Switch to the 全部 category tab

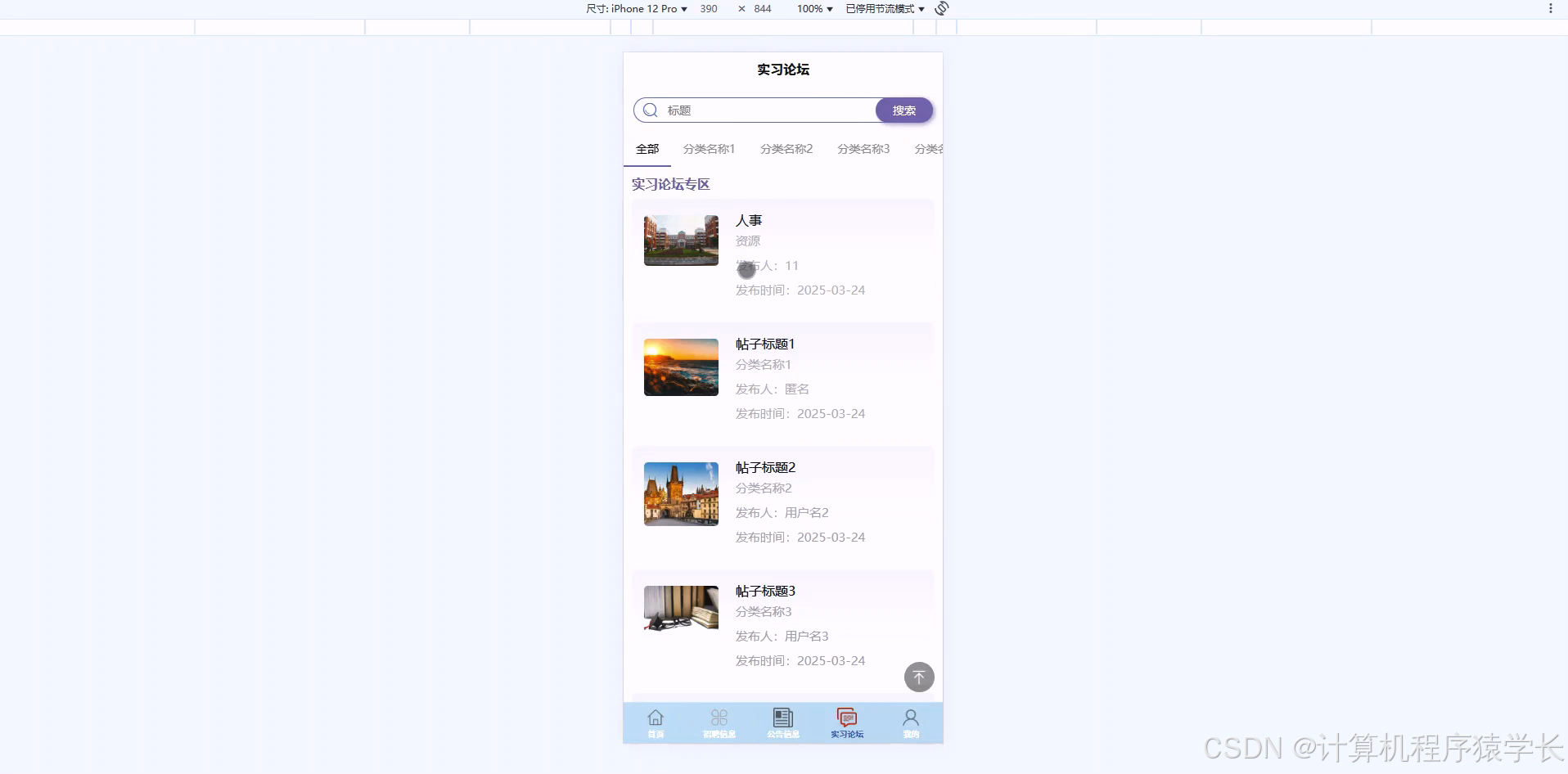(646, 149)
